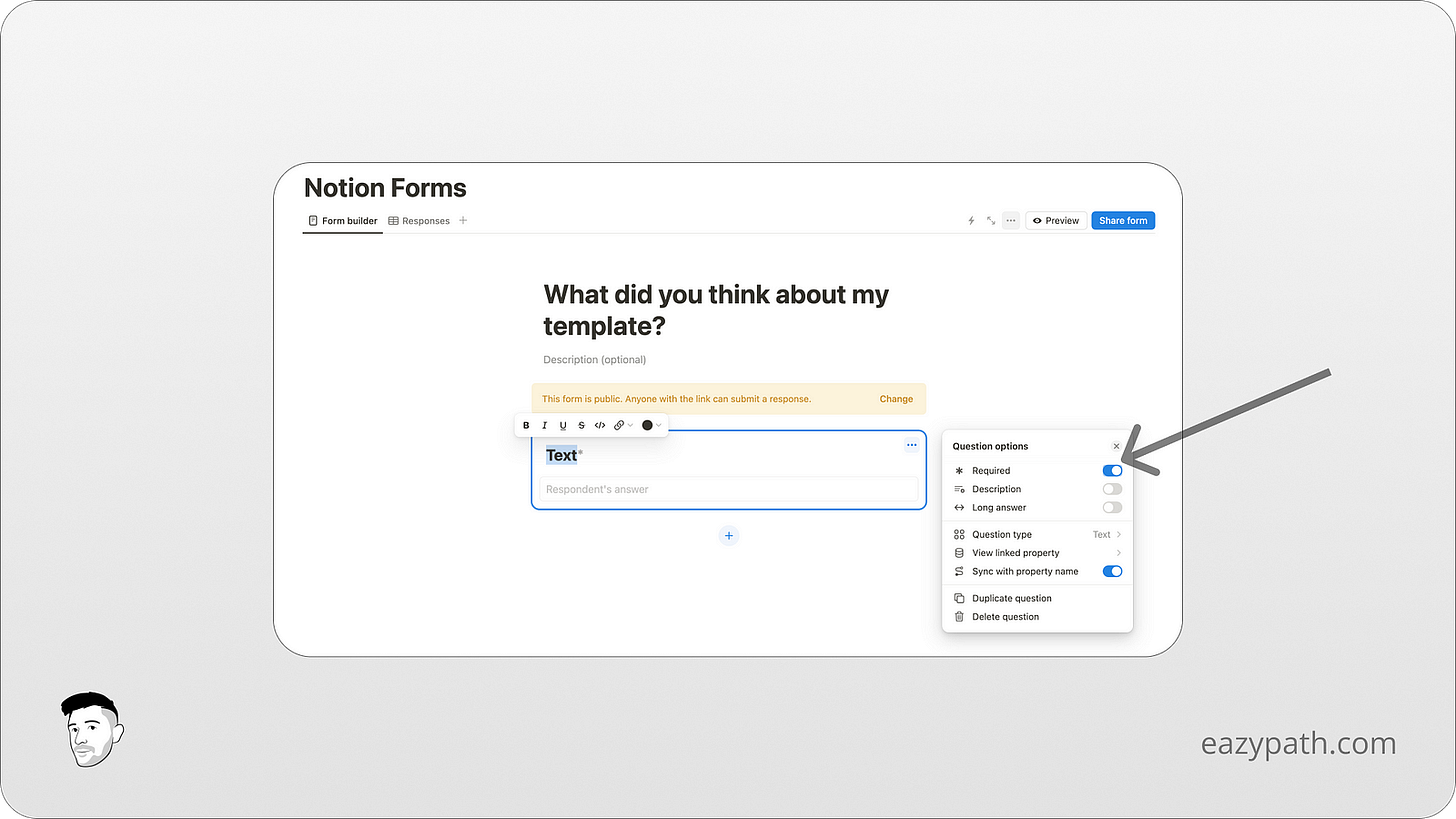Open View linked property submenu

(x=1037, y=553)
